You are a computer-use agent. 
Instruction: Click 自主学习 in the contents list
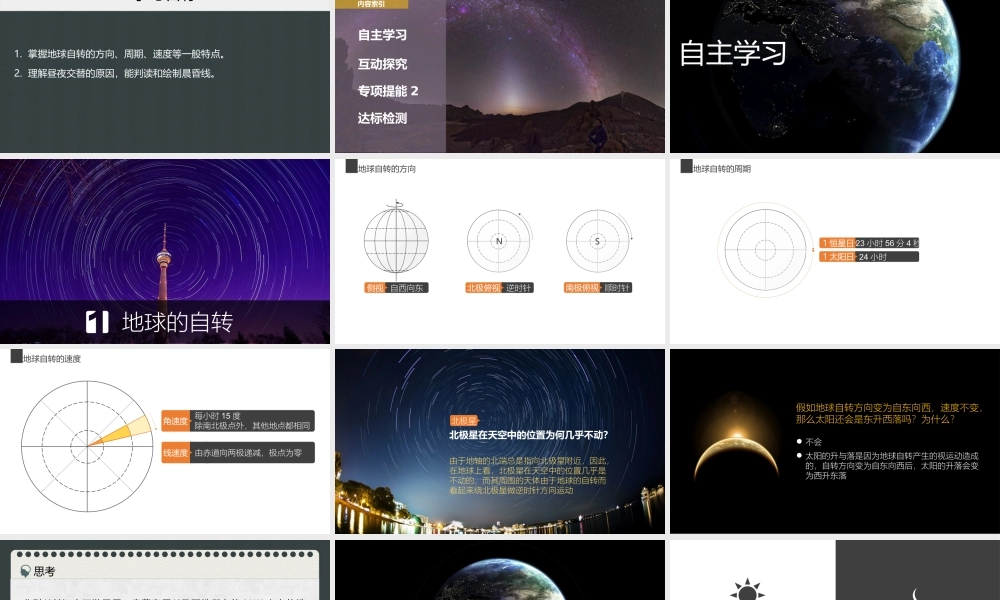click(382, 35)
